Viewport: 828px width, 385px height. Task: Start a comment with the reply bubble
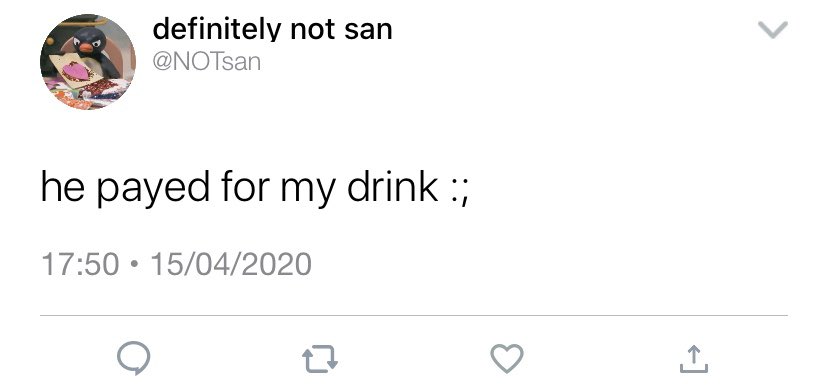point(134,359)
